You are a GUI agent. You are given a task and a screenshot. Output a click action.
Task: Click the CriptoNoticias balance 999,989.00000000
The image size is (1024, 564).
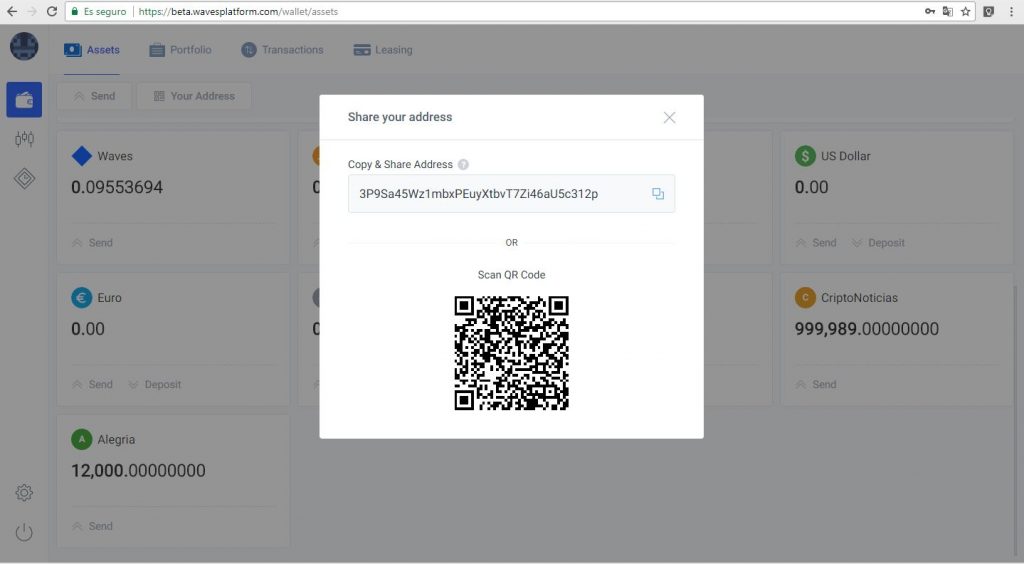point(867,329)
